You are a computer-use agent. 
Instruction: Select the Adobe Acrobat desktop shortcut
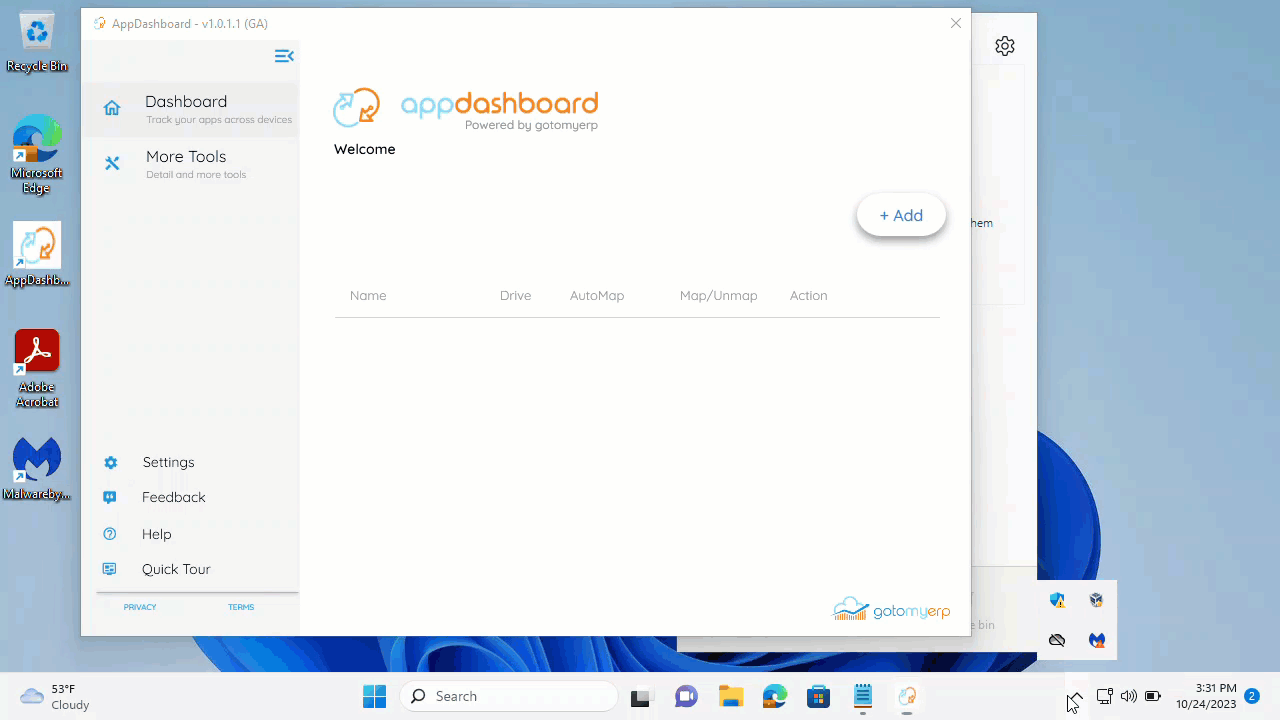[x=37, y=369]
